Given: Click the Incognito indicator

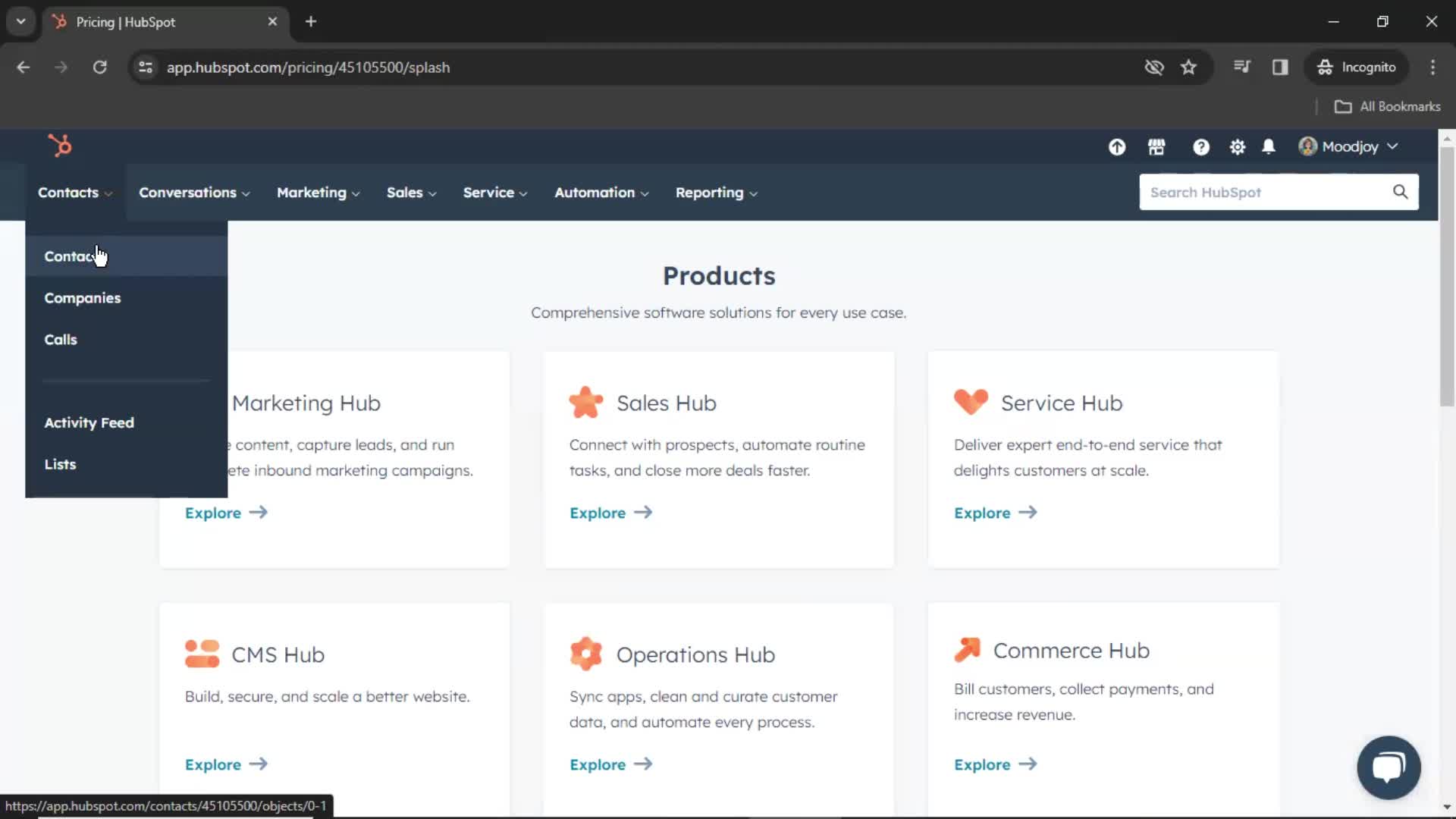Looking at the screenshot, I should coord(1356,67).
